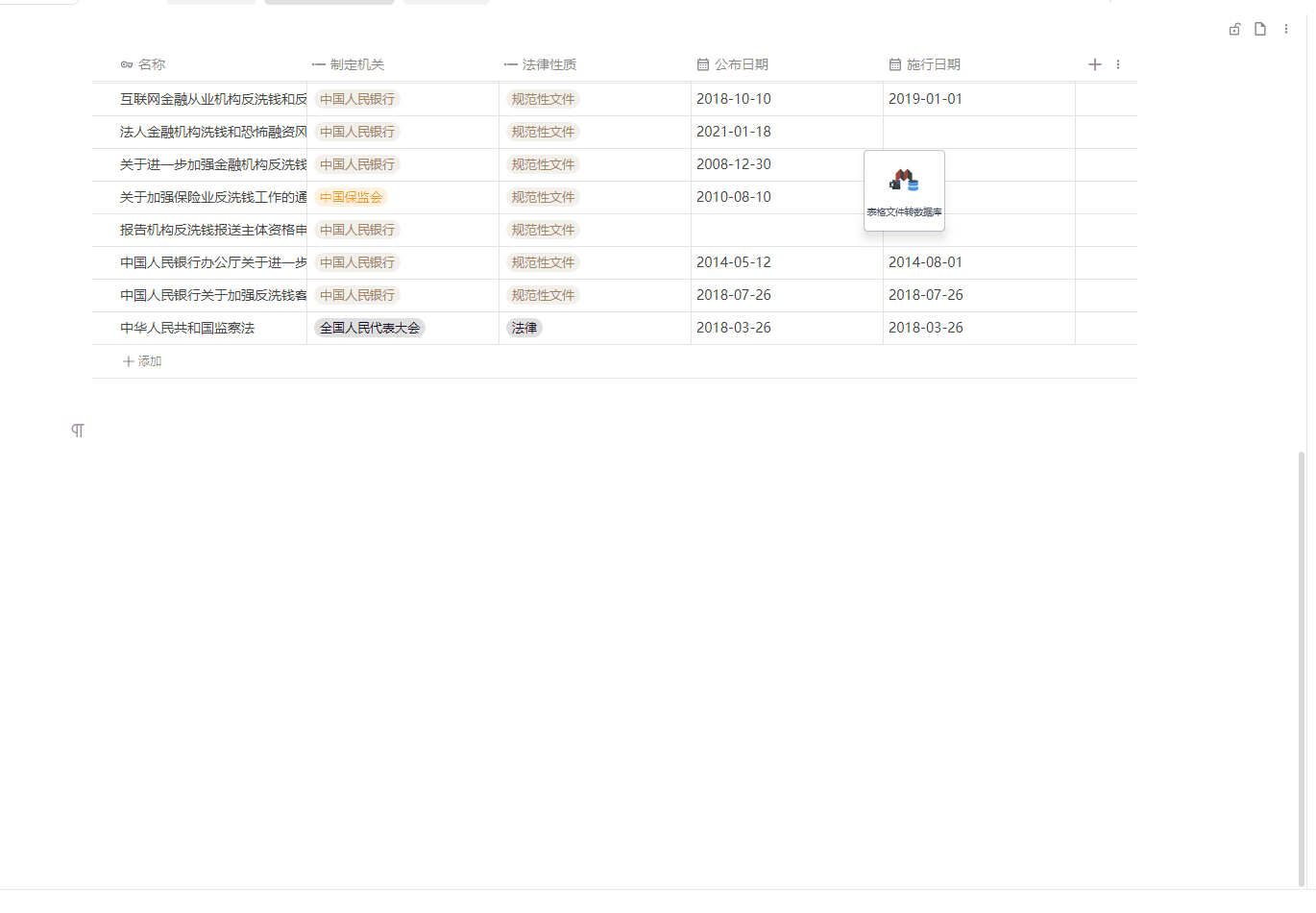
Task: Click 规范性文件 tag in the 互联网金融 row
Action: coord(543,99)
